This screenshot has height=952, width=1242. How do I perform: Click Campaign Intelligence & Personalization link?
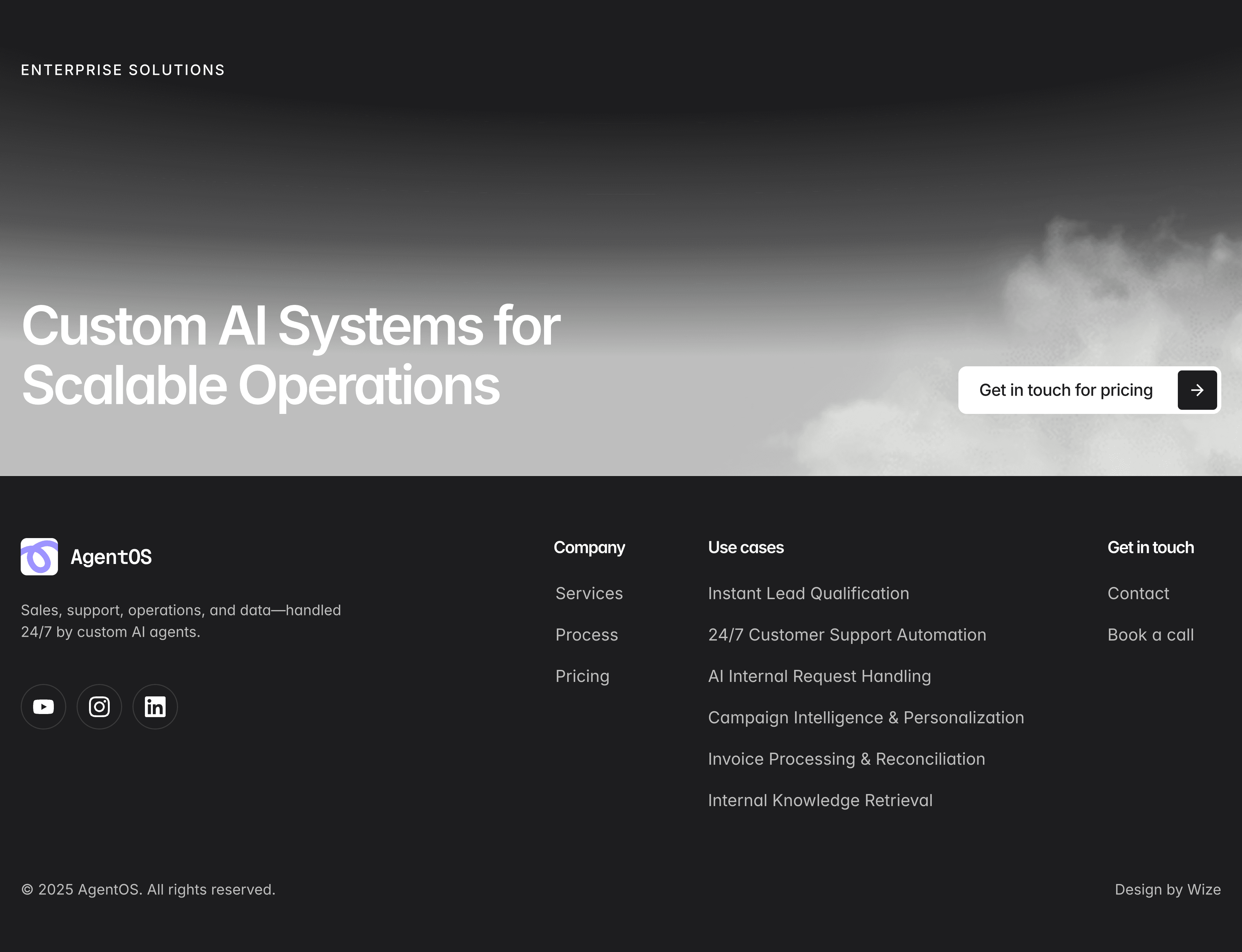[x=866, y=717]
